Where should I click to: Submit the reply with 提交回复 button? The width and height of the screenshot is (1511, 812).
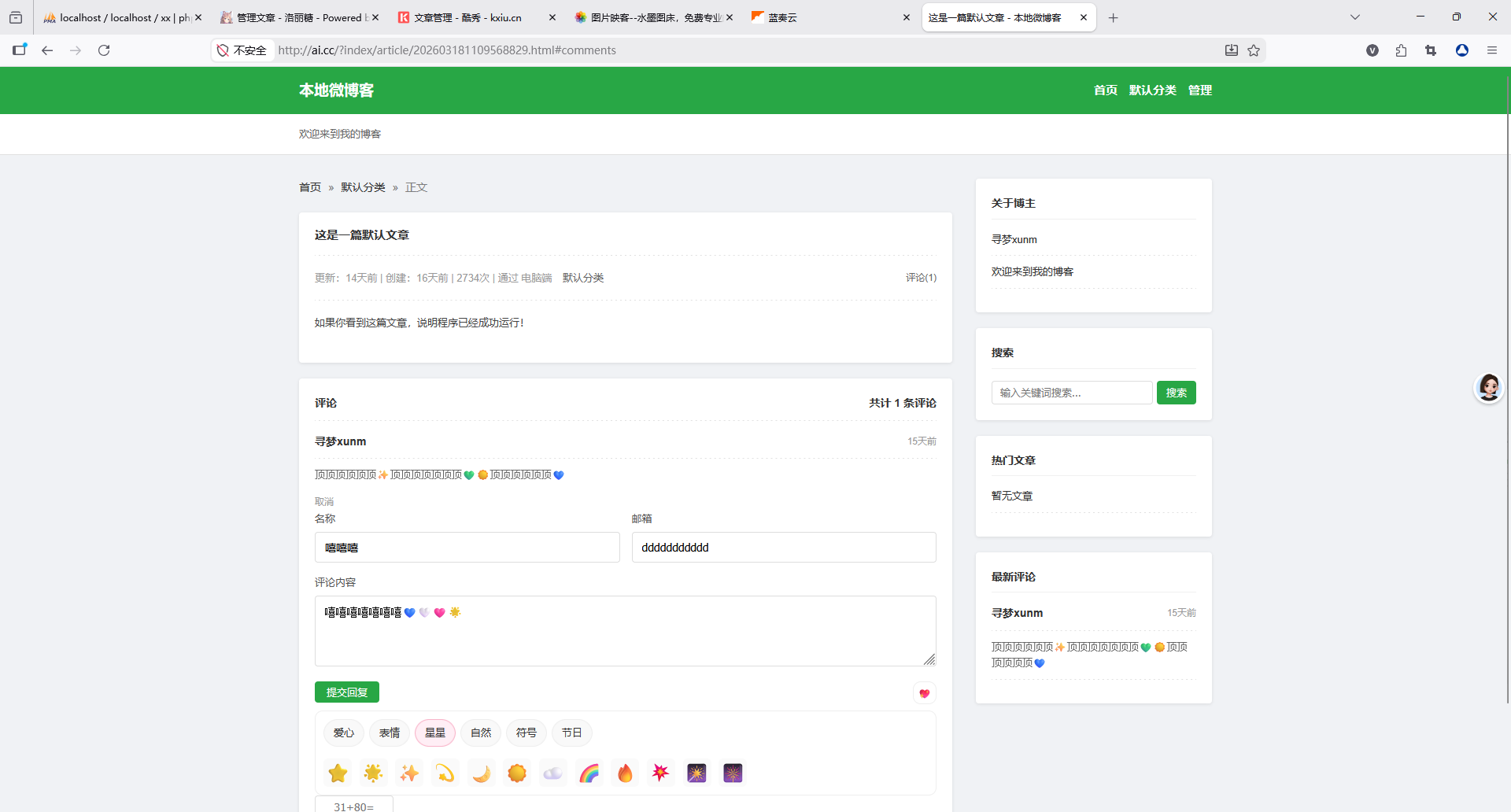(x=347, y=692)
